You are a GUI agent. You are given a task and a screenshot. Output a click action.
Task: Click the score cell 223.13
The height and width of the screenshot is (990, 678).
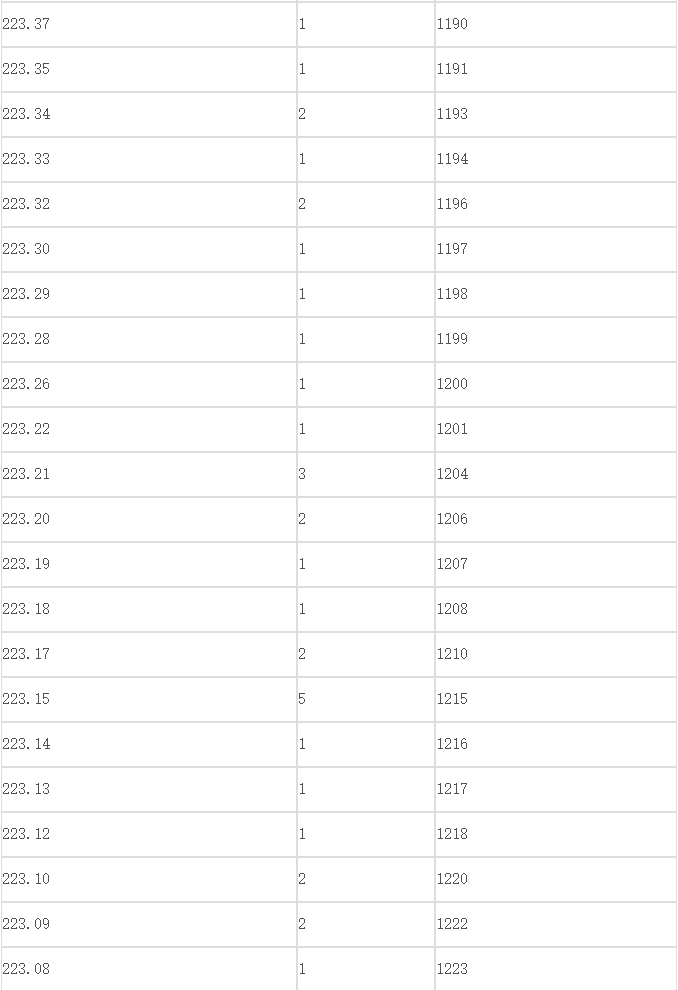(x=149, y=789)
